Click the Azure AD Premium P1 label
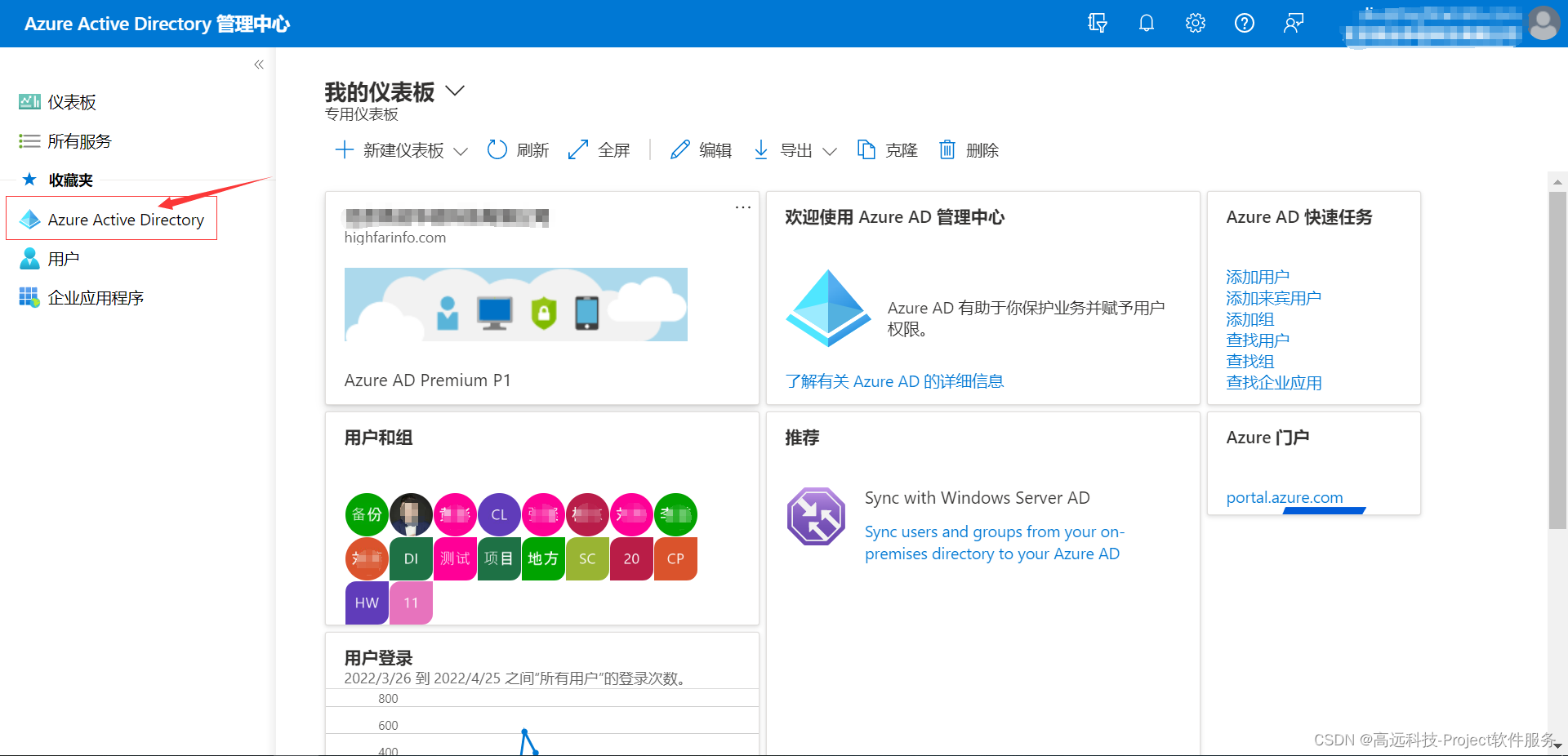The image size is (1568, 756). [427, 380]
